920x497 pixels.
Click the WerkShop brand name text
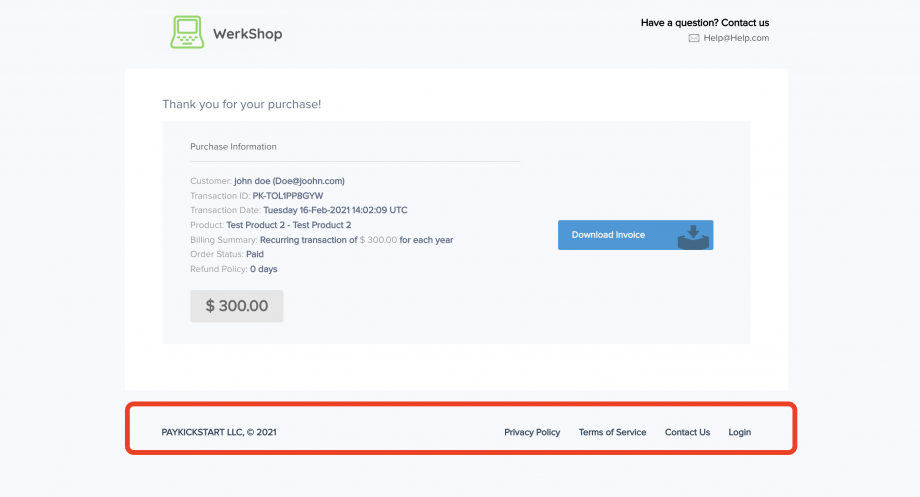pyautogui.click(x=247, y=34)
